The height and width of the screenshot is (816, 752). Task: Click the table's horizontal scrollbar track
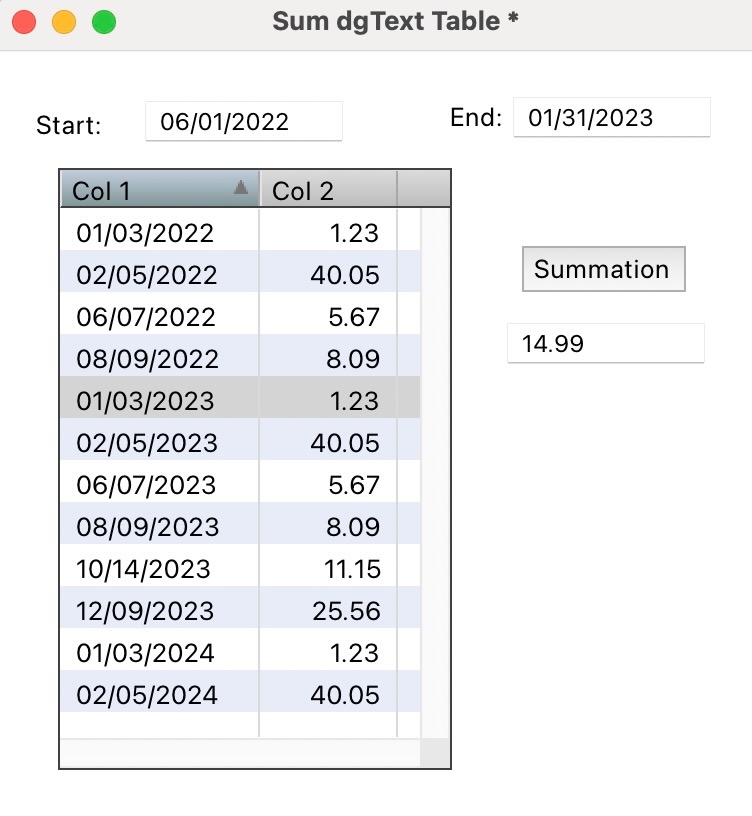[240, 753]
